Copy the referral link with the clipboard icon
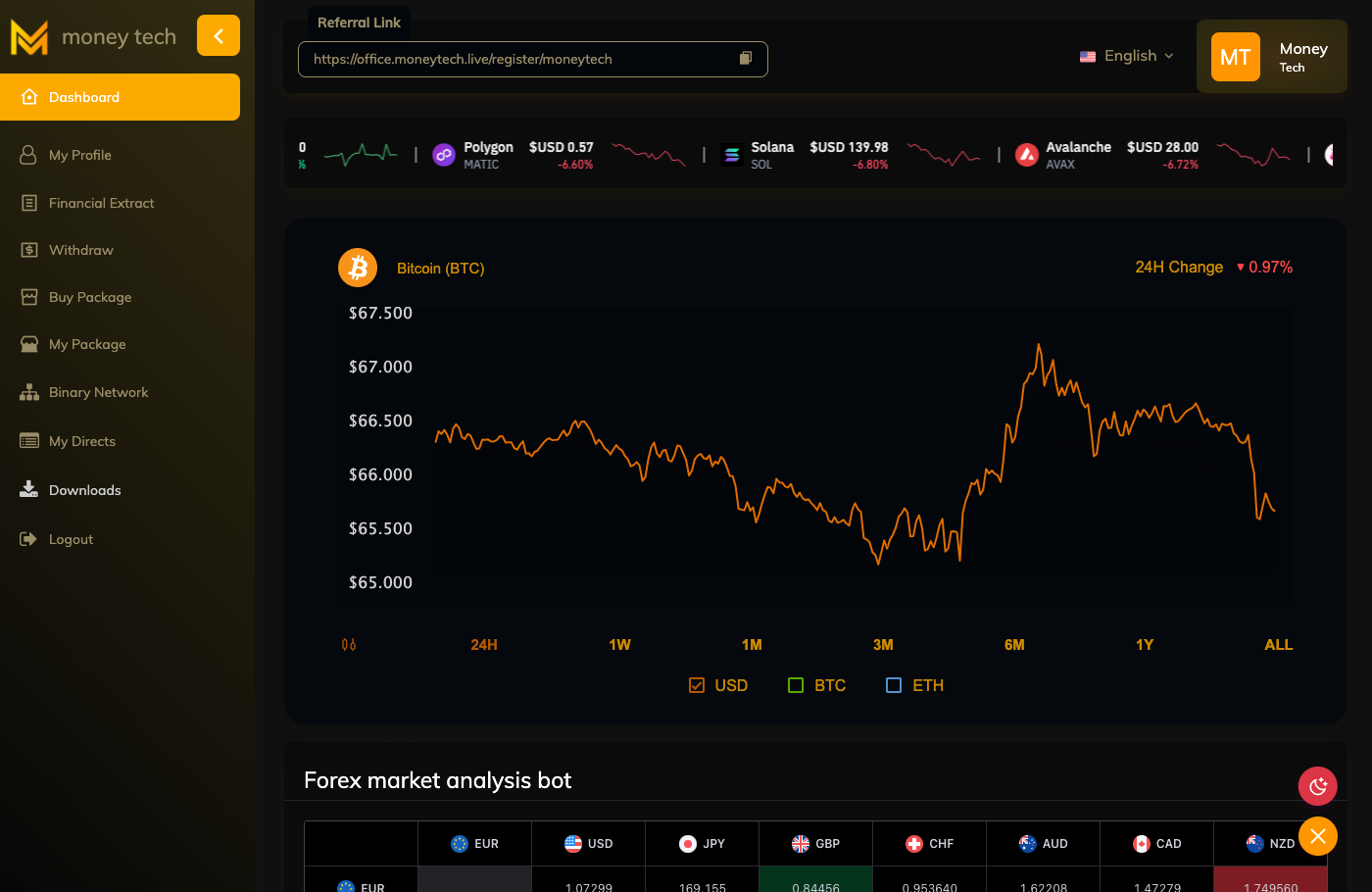 tap(746, 59)
